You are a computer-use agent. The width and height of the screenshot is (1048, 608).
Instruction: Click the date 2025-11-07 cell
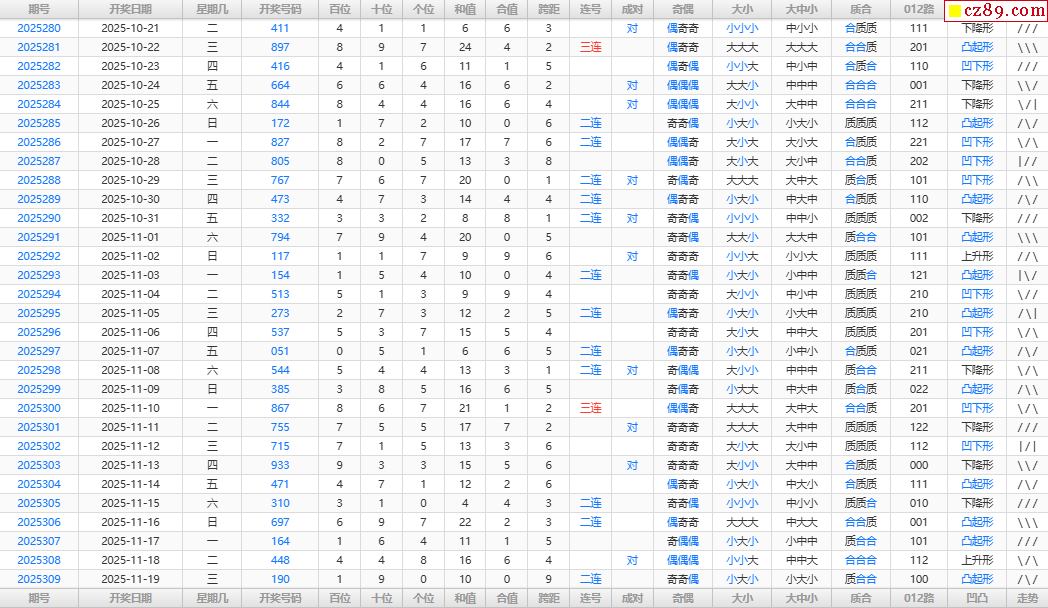[x=130, y=351]
